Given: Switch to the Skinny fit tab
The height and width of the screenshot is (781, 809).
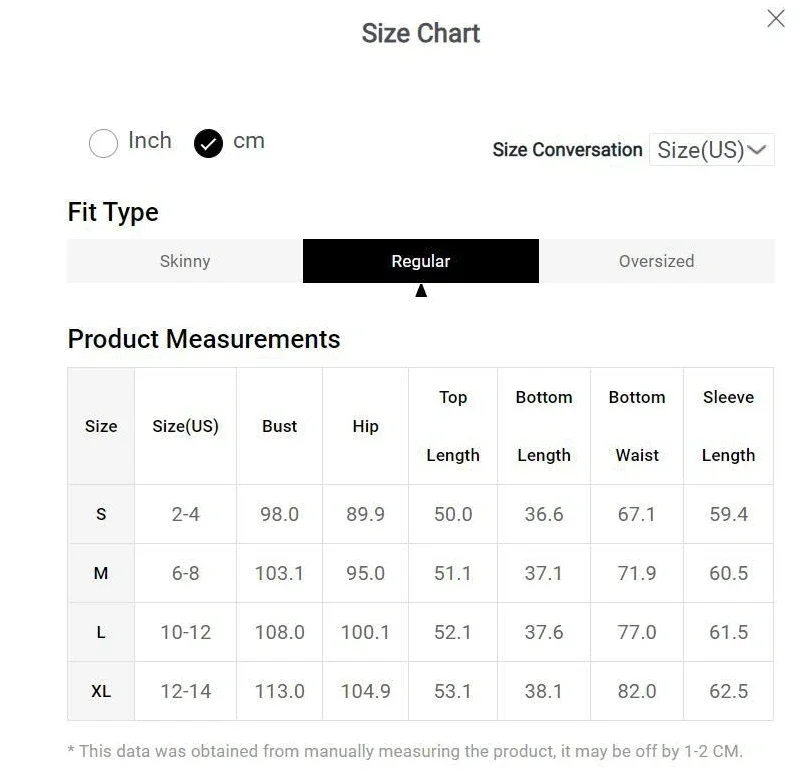Looking at the screenshot, I should tap(185, 261).
